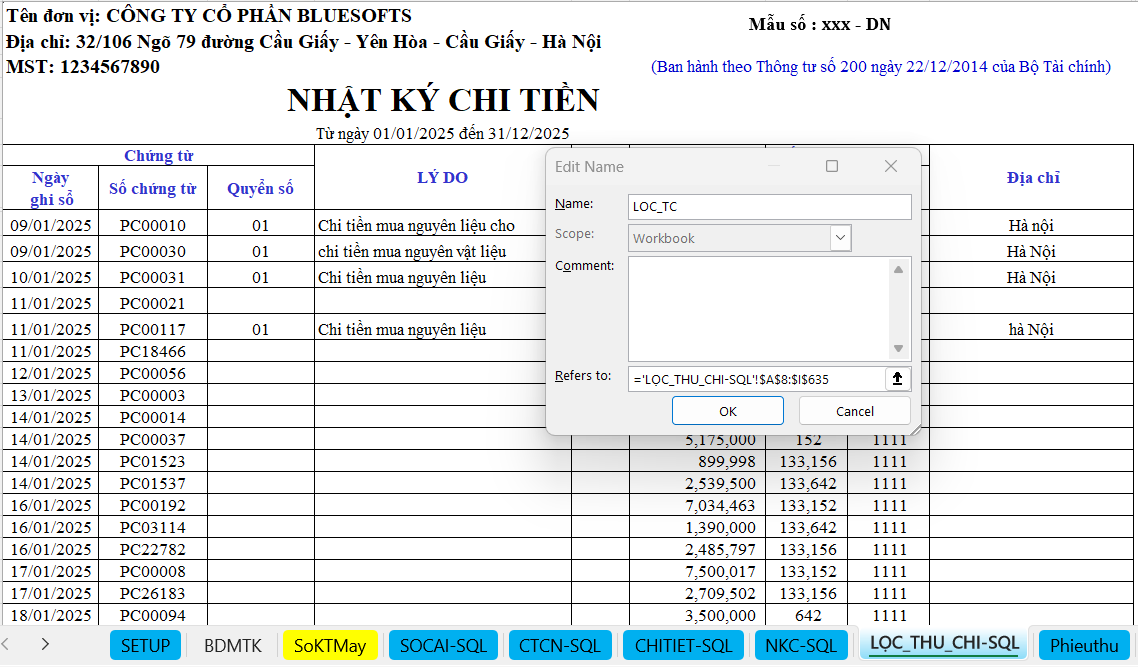
Task: Switch to the SETUP sheet tab
Action: point(146,646)
